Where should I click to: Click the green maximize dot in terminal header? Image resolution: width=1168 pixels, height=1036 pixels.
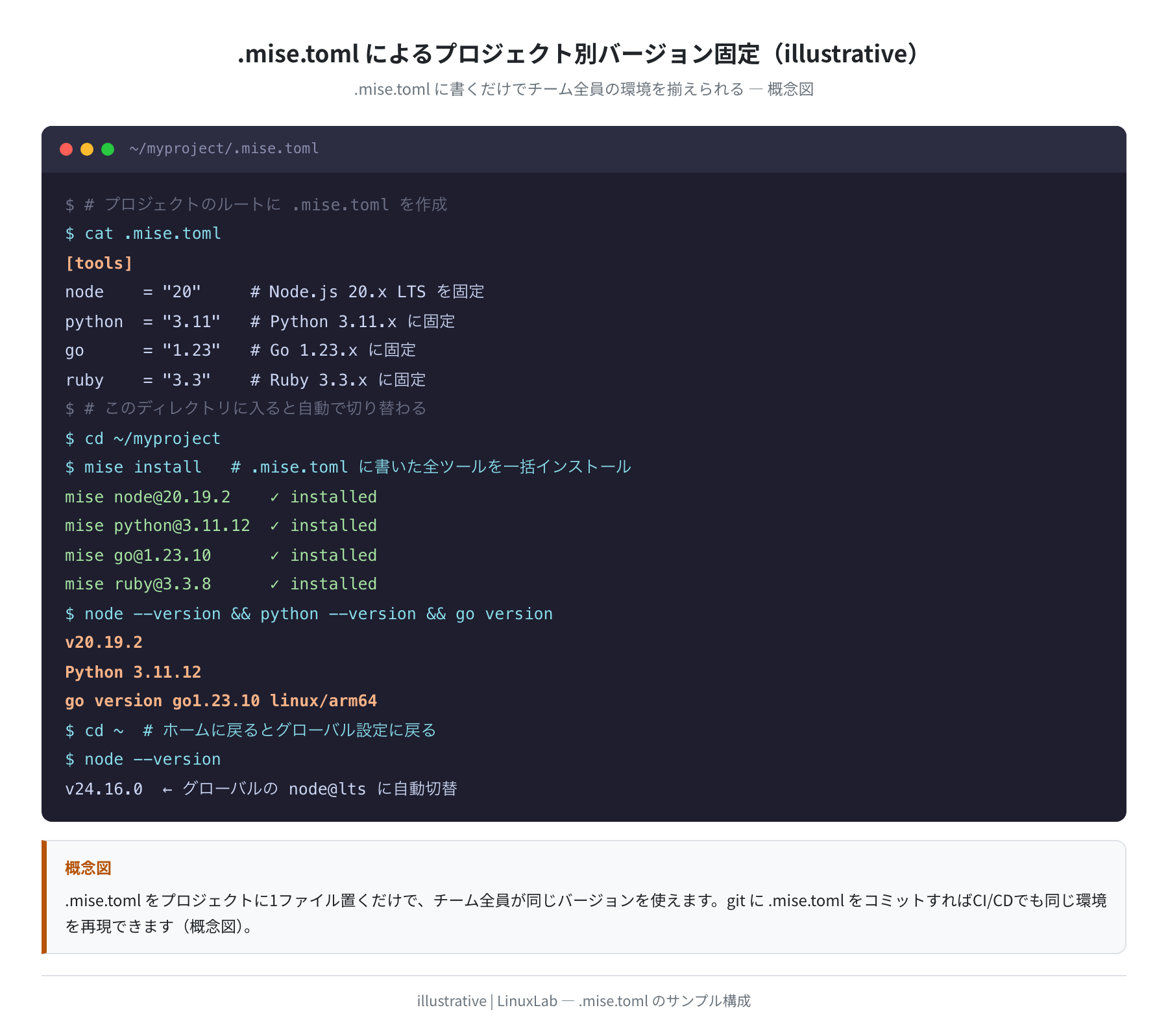click(108, 149)
